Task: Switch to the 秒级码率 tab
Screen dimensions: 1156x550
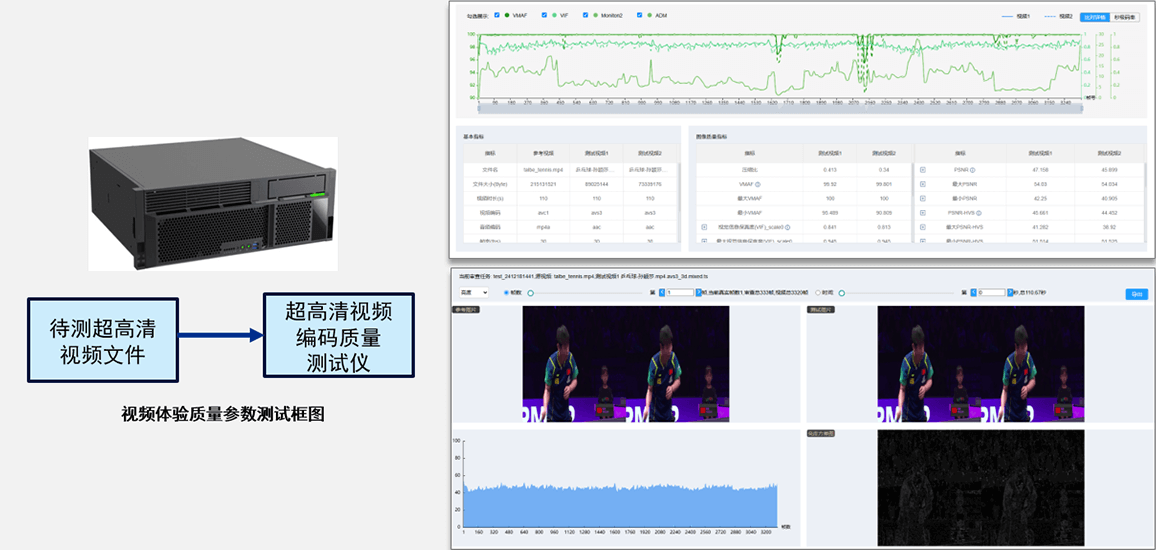Action: (1125, 17)
